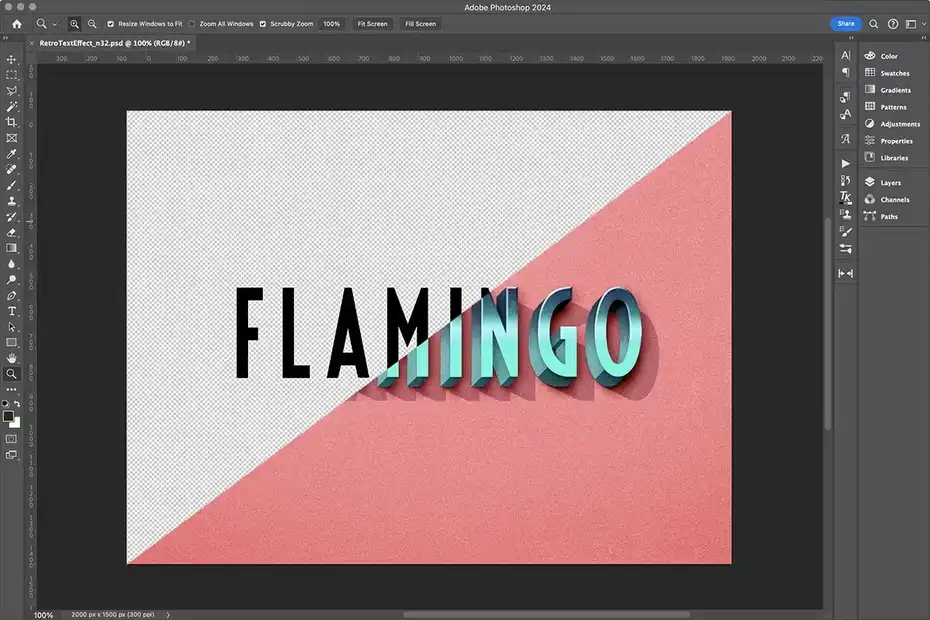Open the Brush Settings panel icon
930x620 pixels.
coord(845,231)
